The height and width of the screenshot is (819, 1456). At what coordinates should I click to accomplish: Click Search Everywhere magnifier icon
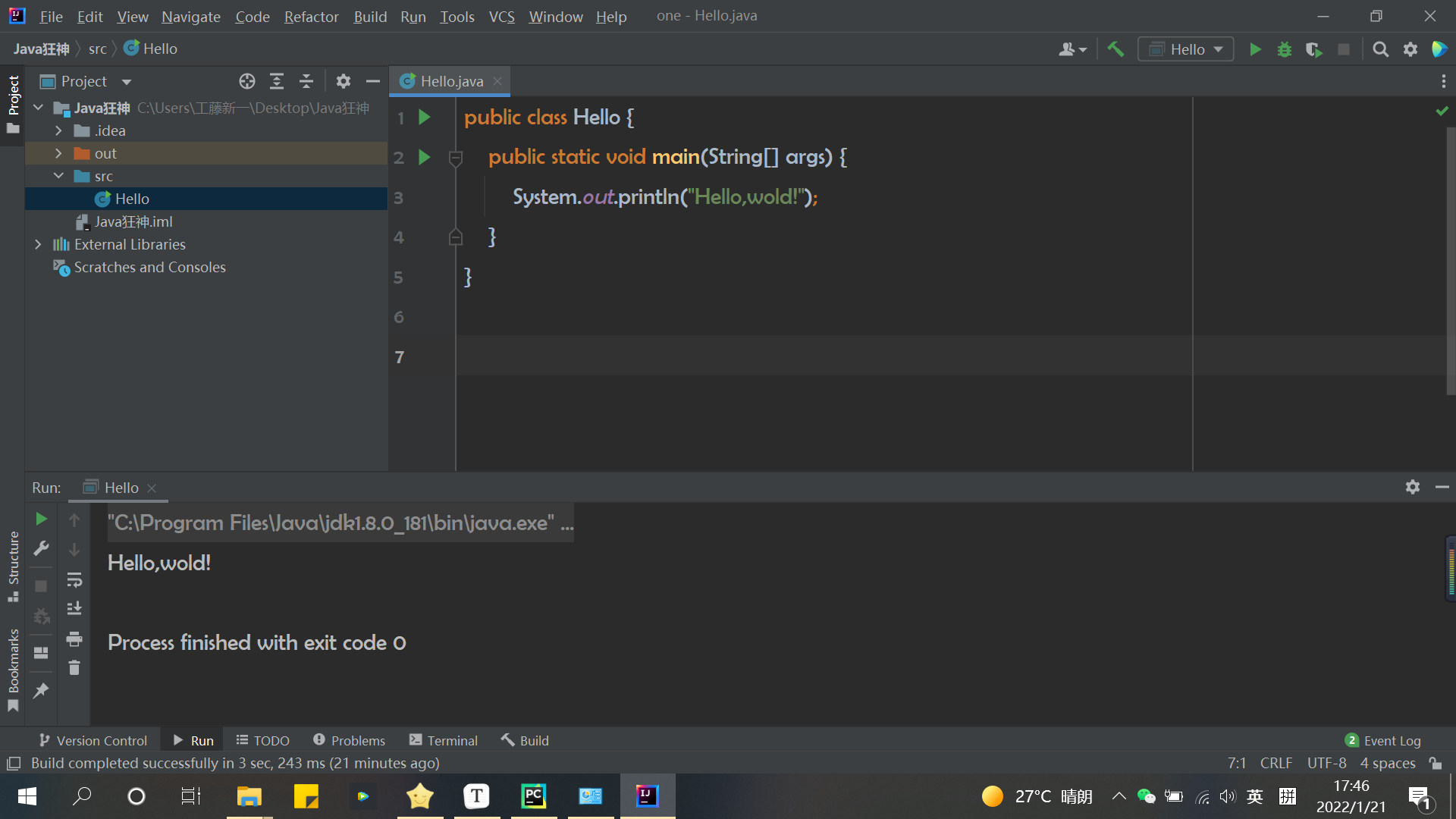pyautogui.click(x=1380, y=49)
